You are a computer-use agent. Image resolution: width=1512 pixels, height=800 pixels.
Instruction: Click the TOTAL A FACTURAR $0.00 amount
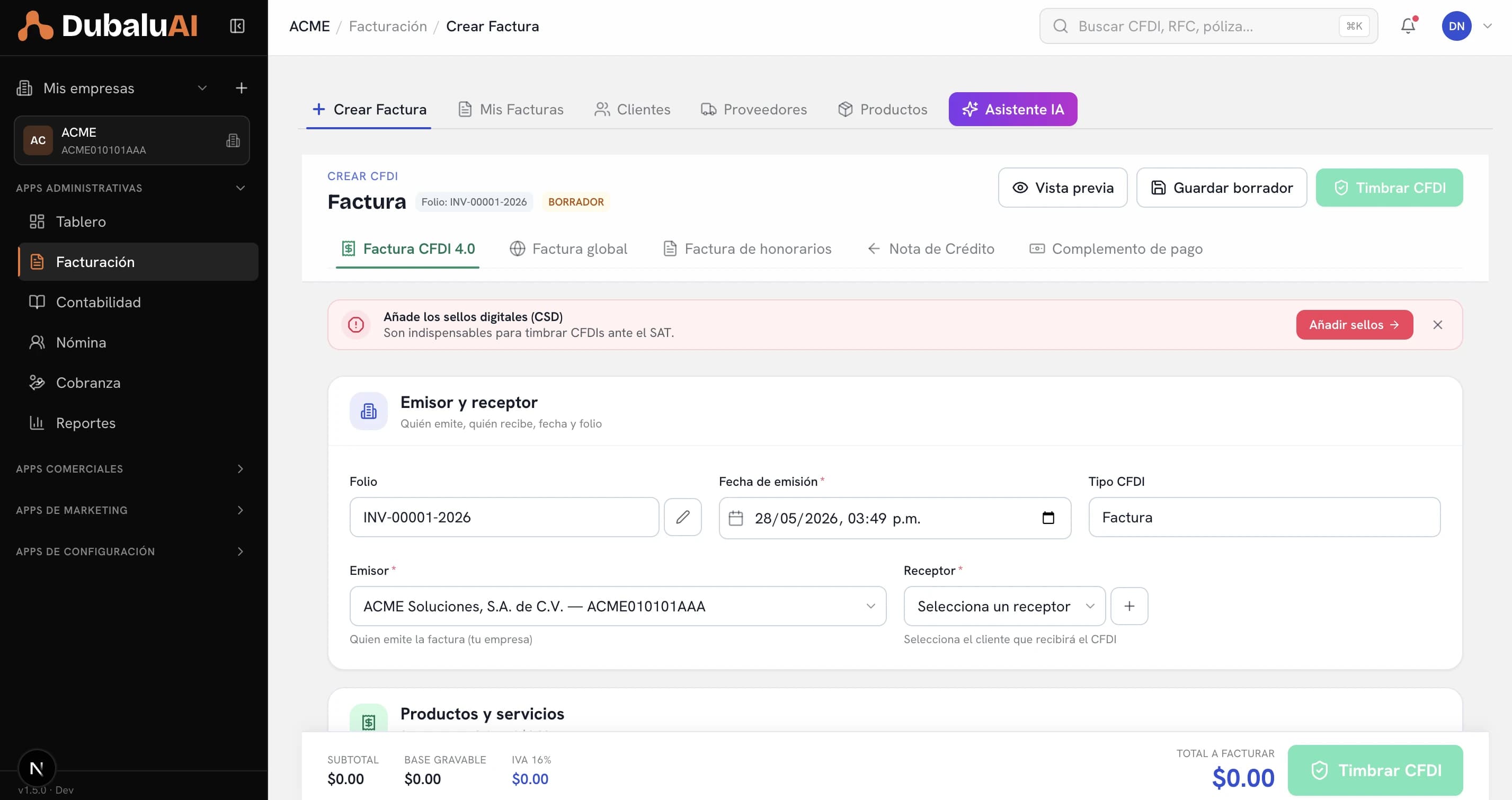[1243, 778]
